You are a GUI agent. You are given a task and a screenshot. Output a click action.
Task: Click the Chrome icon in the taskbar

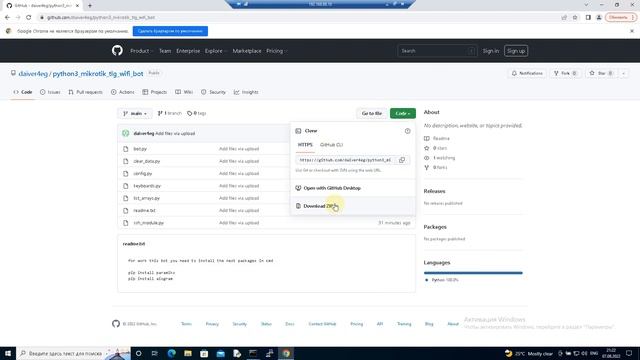[286, 353]
